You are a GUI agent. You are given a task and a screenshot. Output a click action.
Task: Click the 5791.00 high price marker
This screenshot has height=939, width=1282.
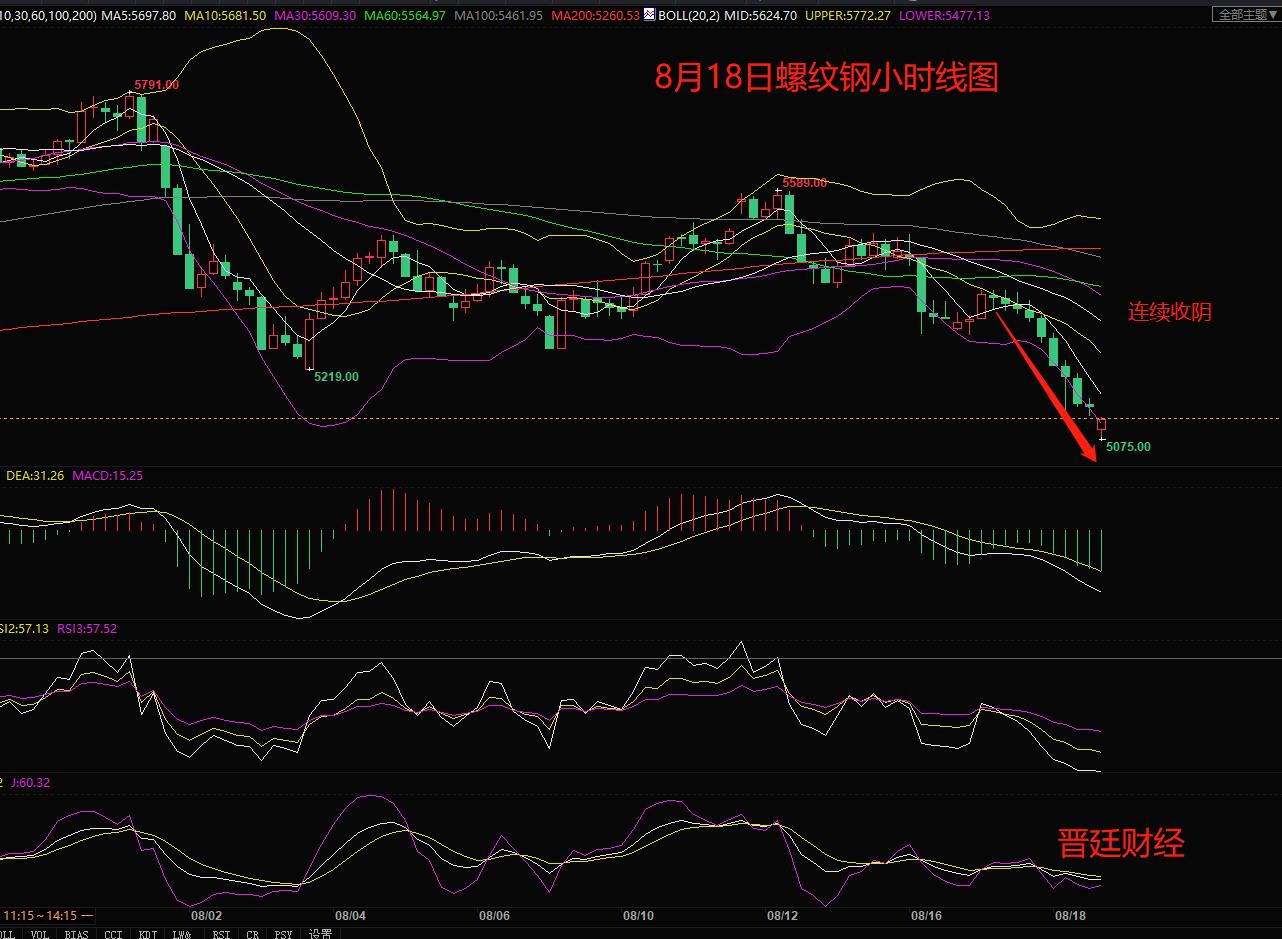point(157,85)
